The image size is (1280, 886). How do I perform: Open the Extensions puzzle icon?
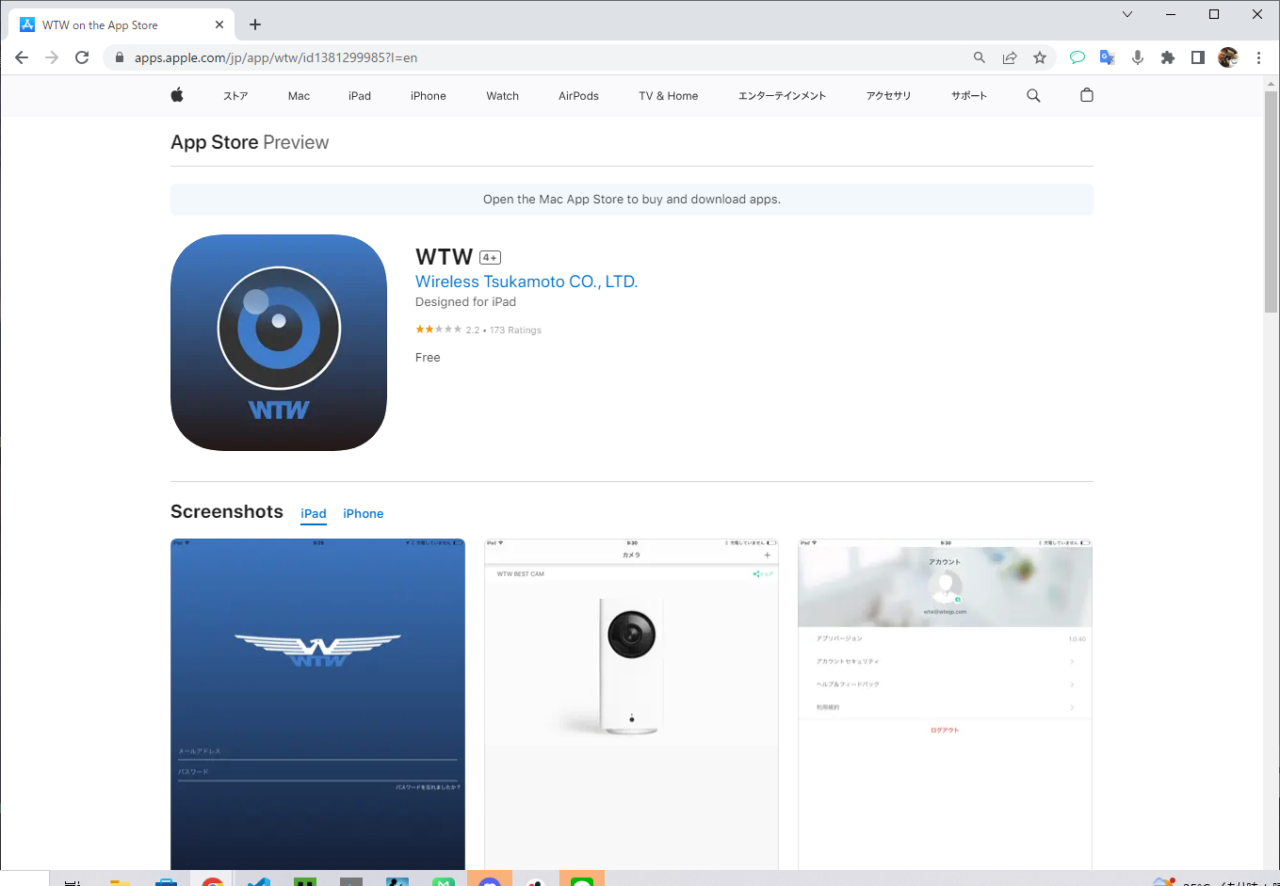(x=1167, y=58)
